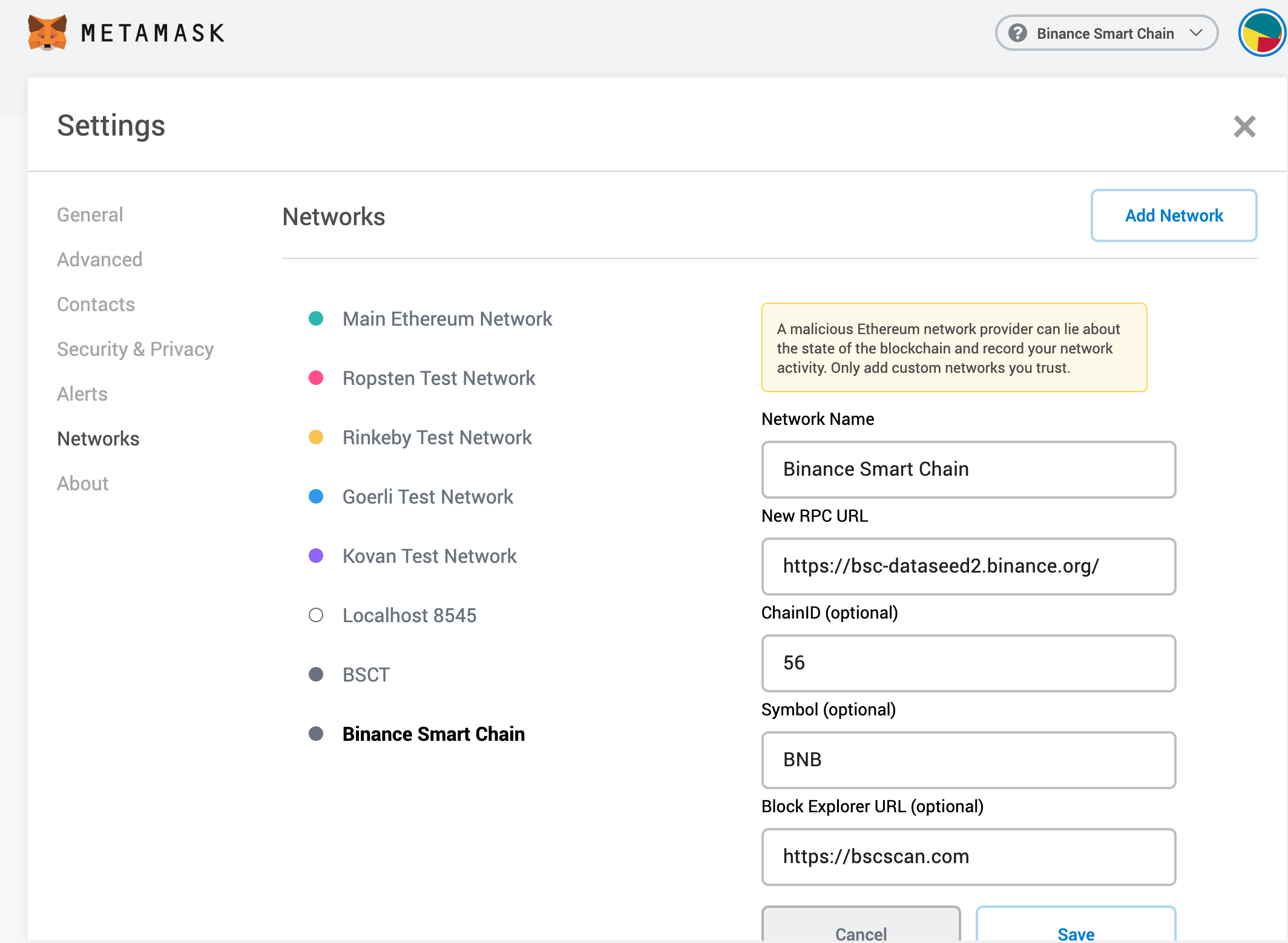Click the hollow circle beside Localhost 8545
The width and height of the screenshot is (1288, 943).
[316, 615]
